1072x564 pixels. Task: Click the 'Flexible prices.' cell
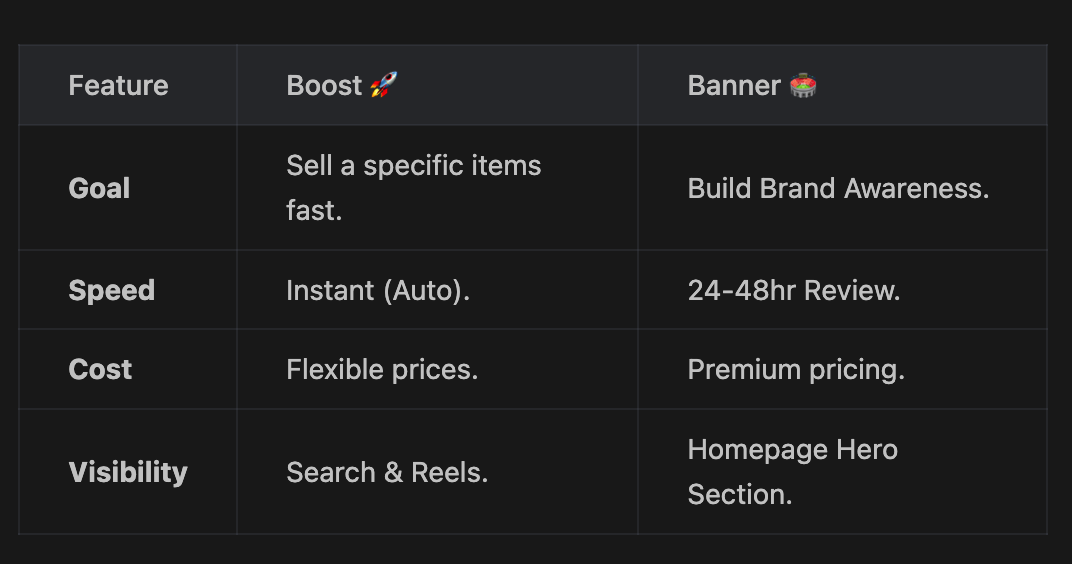coord(382,370)
